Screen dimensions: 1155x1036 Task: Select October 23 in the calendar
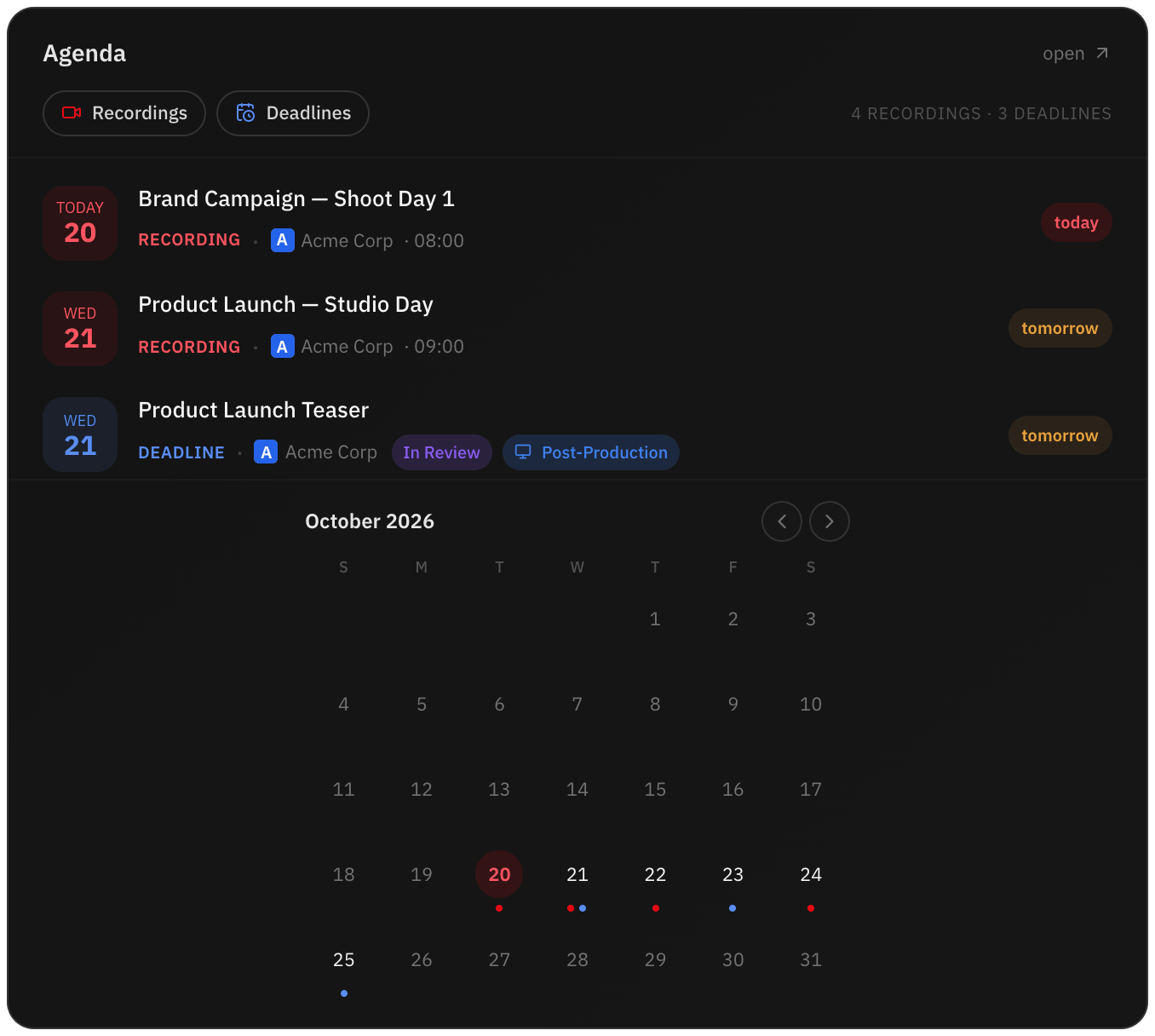click(733, 874)
